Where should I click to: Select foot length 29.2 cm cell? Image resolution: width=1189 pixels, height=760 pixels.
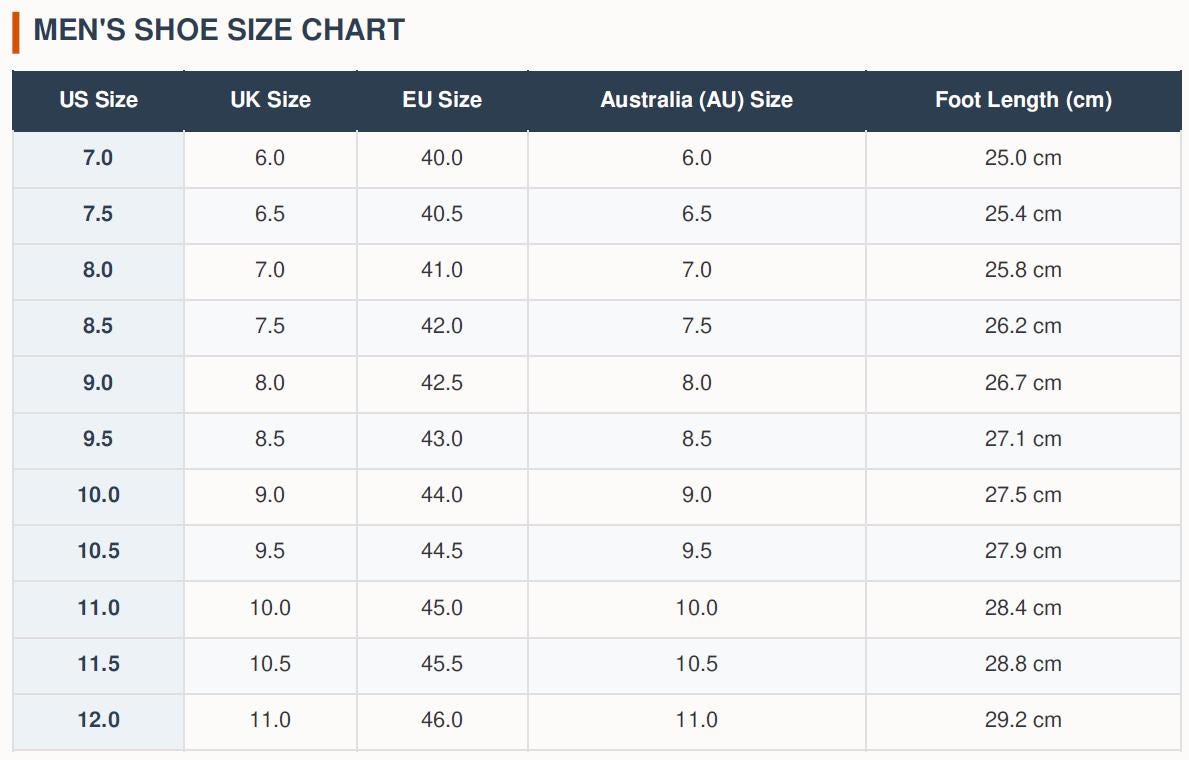click(x=1024, y=721)
